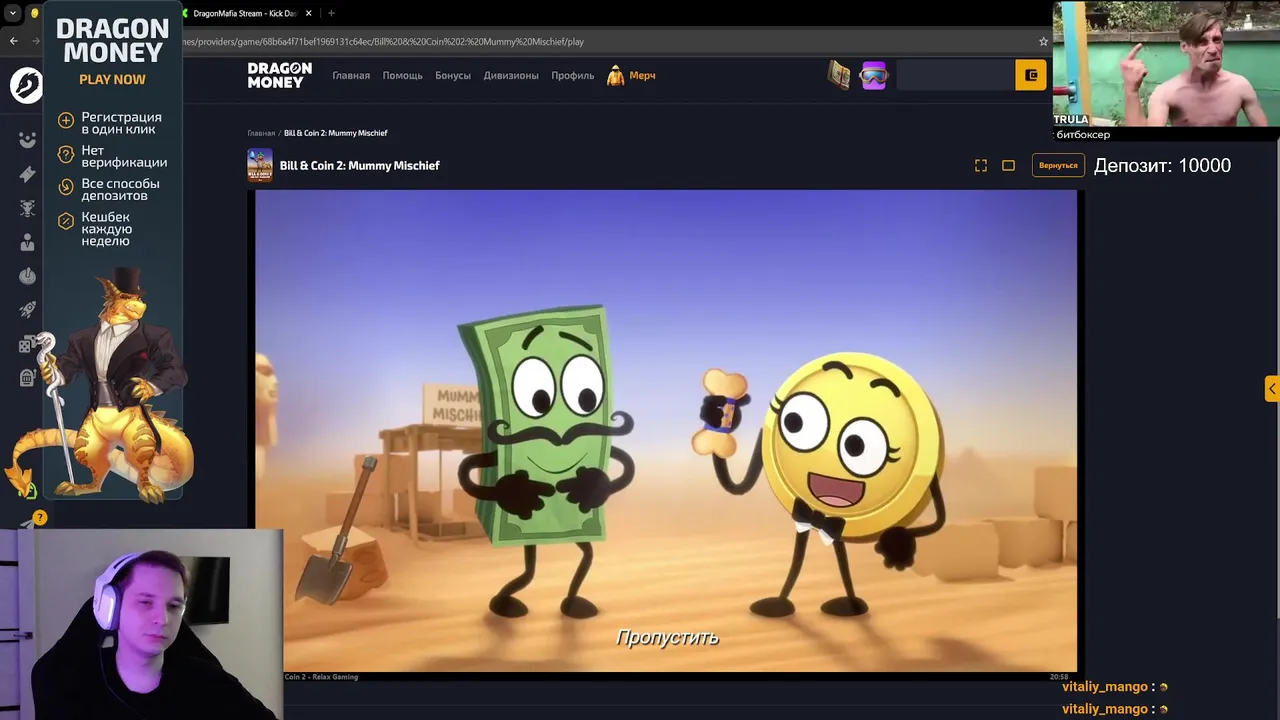Open the Бонусы menu item
Screen dimensions: 1280x720
(x=453, y=76)
